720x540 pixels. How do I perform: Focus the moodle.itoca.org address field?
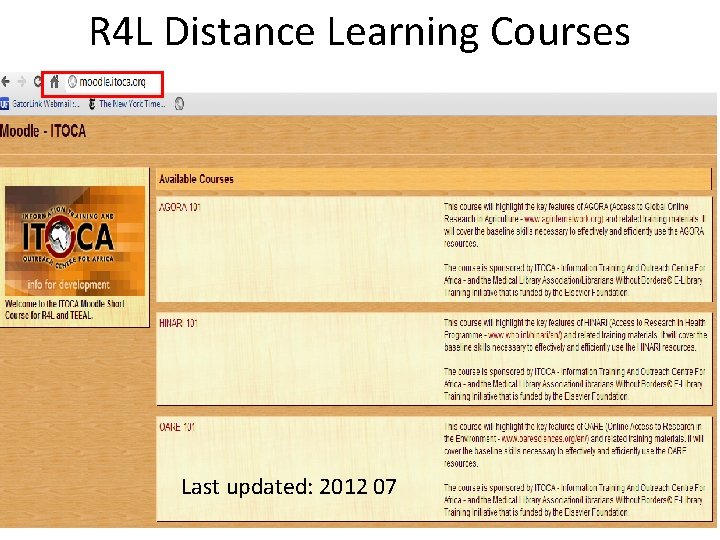(112, 82)
